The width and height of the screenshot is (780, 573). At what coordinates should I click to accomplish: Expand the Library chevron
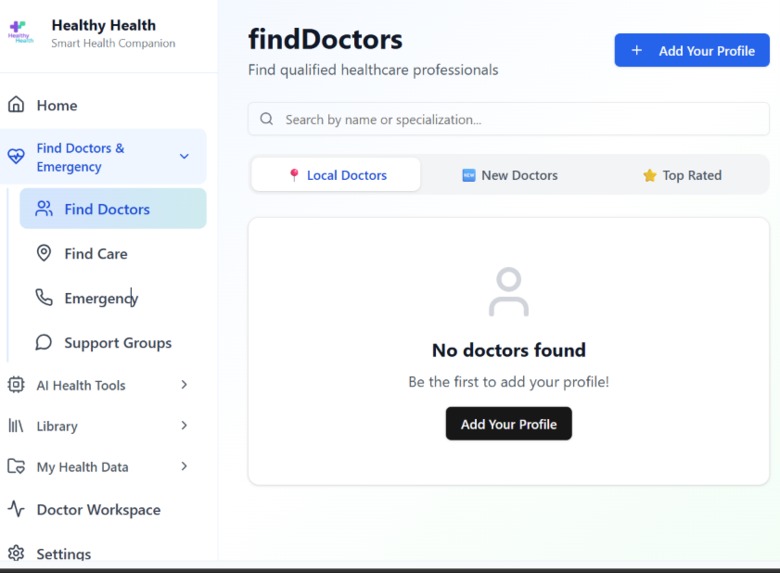(184, 425)
